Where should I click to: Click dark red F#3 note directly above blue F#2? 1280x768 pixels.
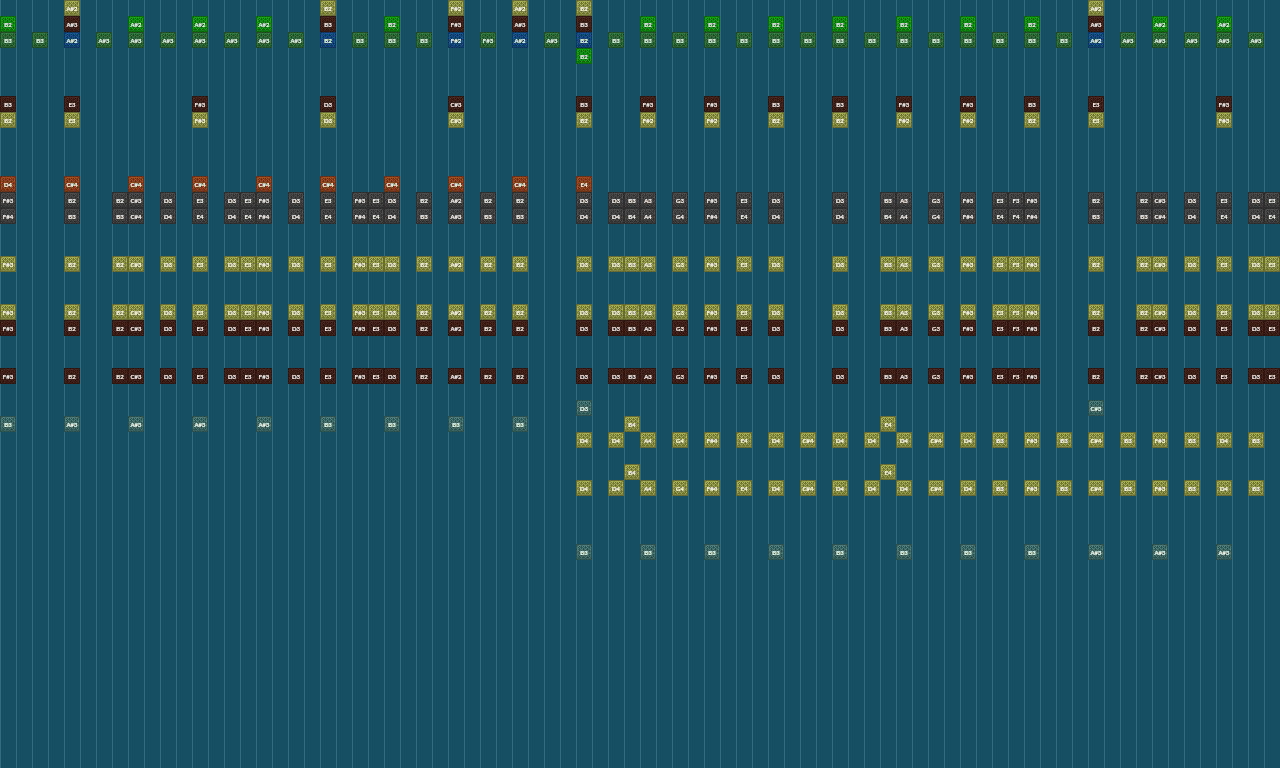pyautogui.click(x=456, y=24)
